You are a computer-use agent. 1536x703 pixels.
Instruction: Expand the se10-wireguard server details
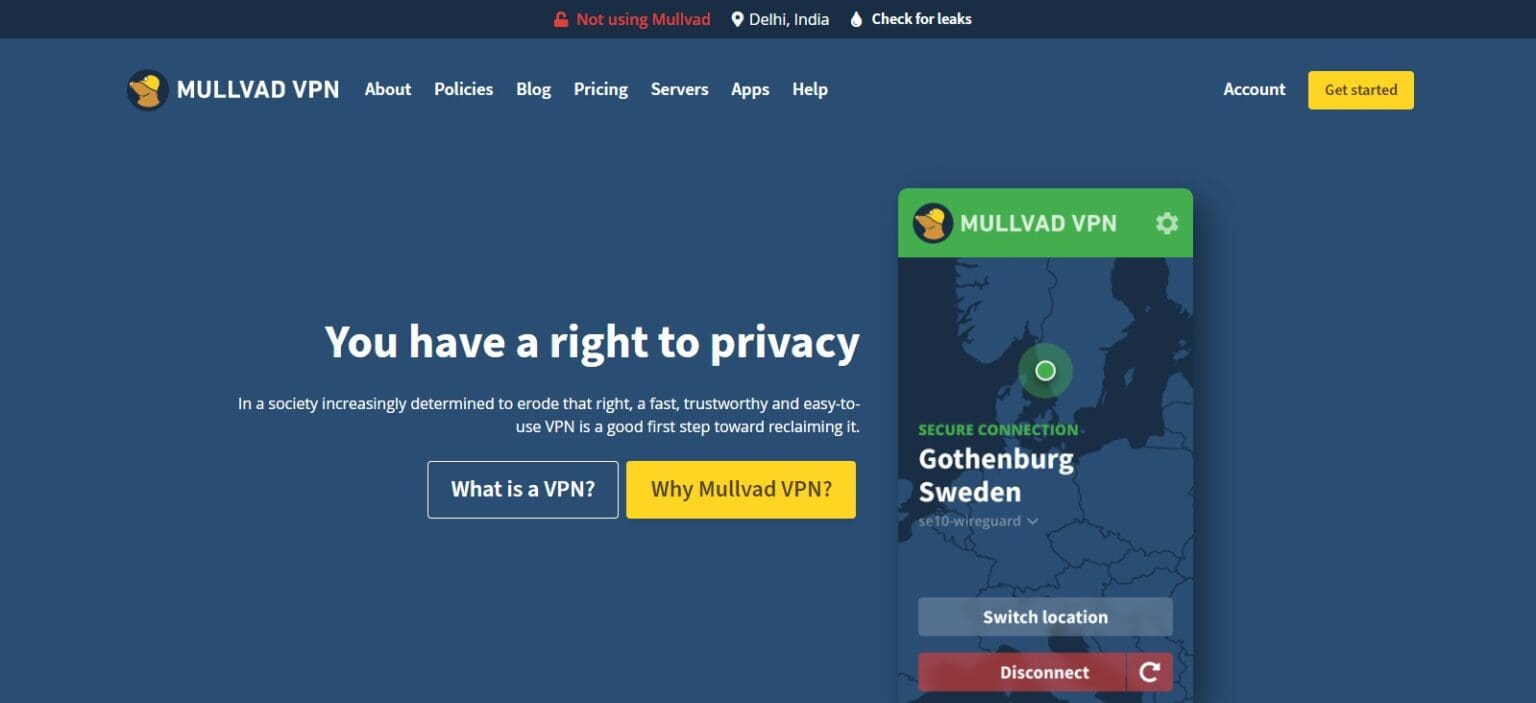click(x=1032, y=521)
